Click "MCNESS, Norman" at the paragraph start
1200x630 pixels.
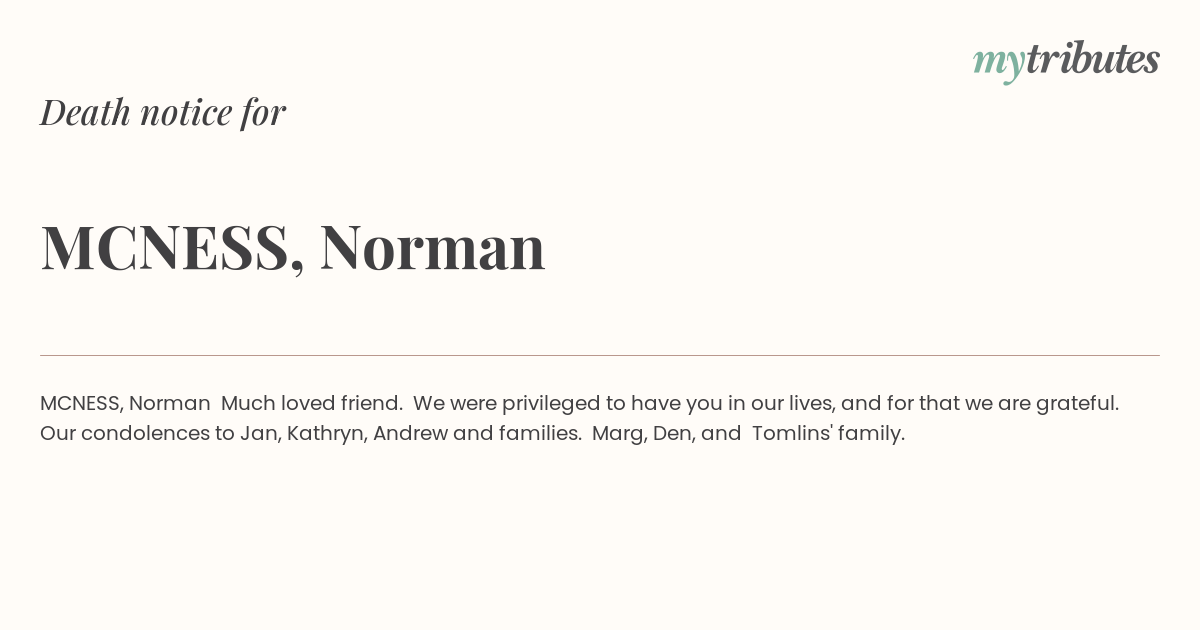tap(125, 404)
